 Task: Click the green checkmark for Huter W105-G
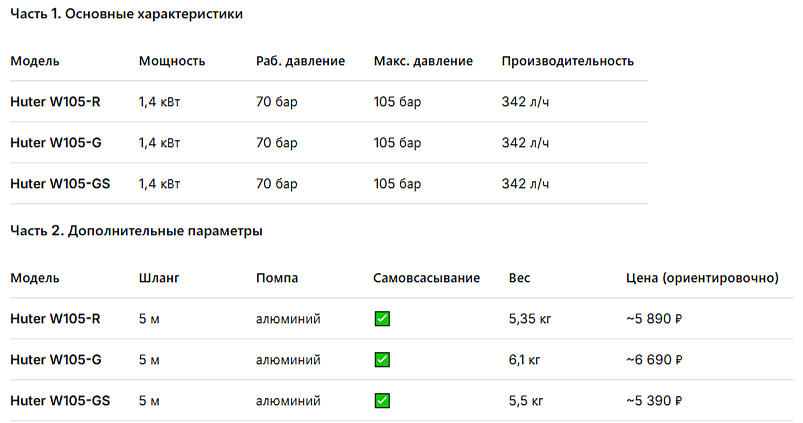click(x=382, y=359)
